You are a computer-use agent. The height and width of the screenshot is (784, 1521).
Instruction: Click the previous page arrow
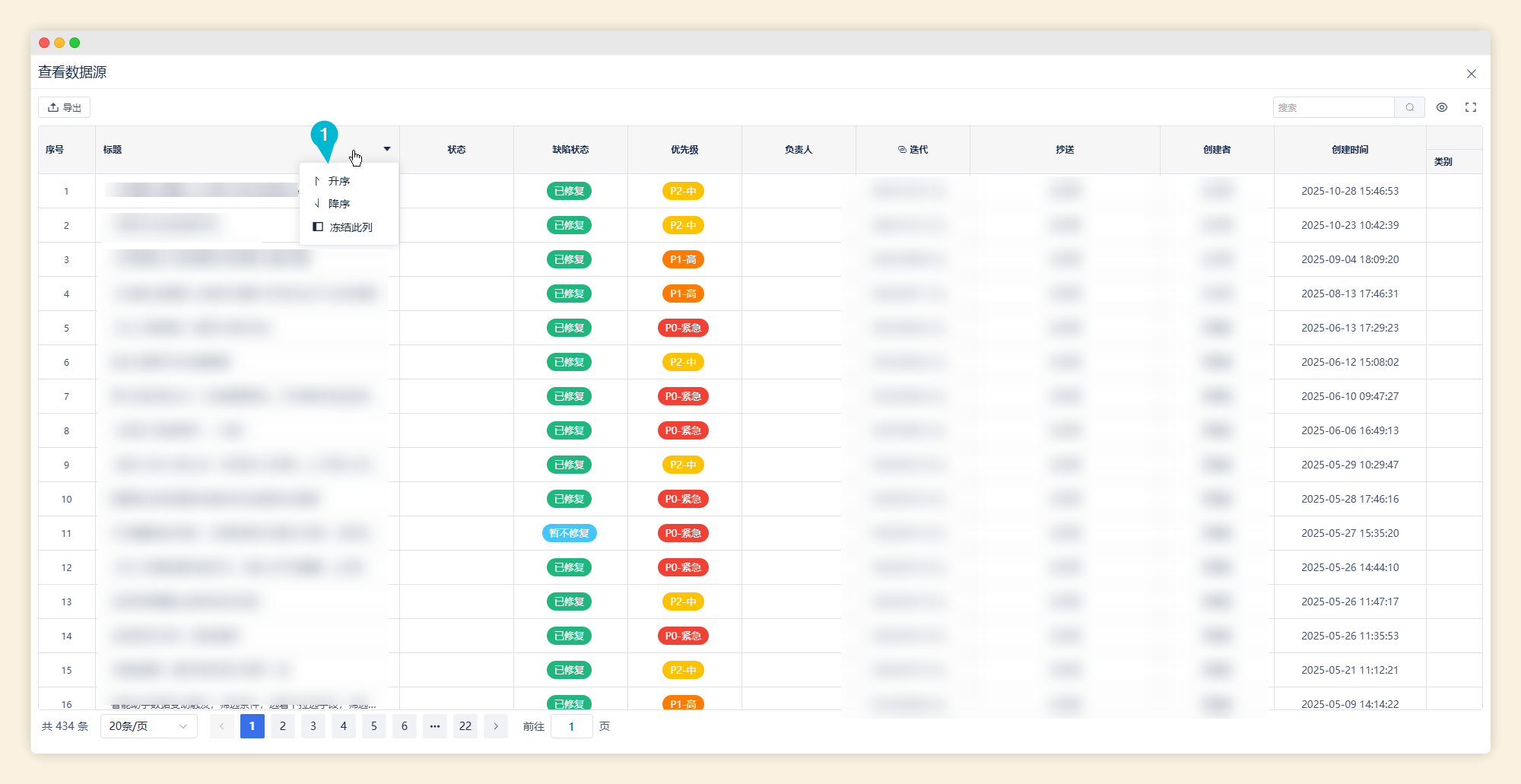(x=221, y=726)
